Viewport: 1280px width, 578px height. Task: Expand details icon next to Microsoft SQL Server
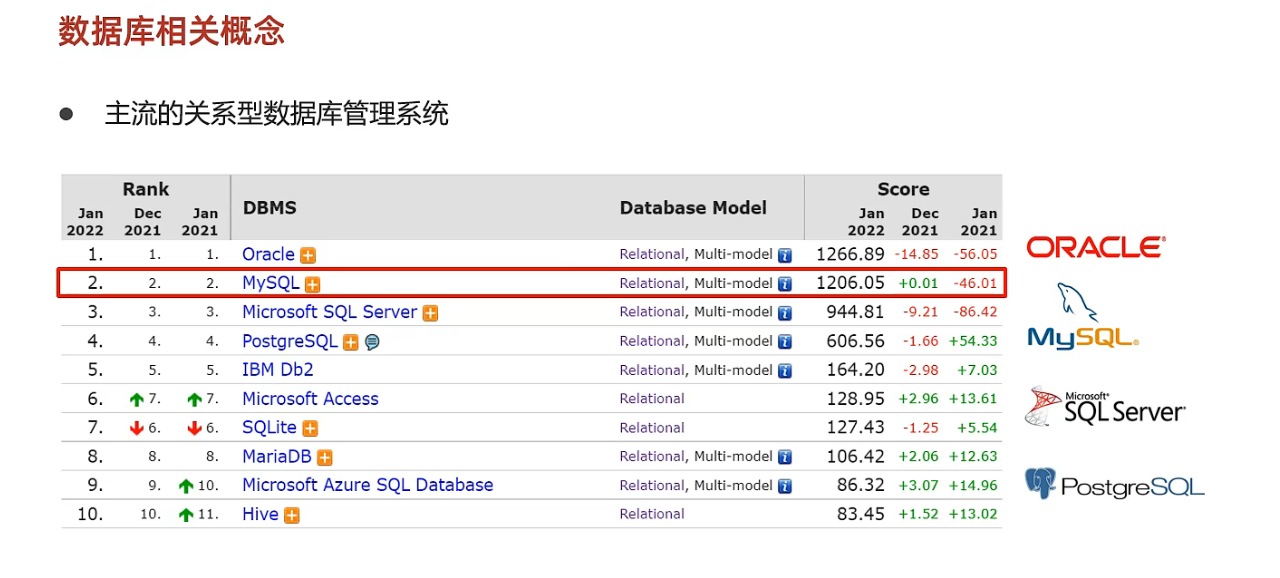point(430,313)
